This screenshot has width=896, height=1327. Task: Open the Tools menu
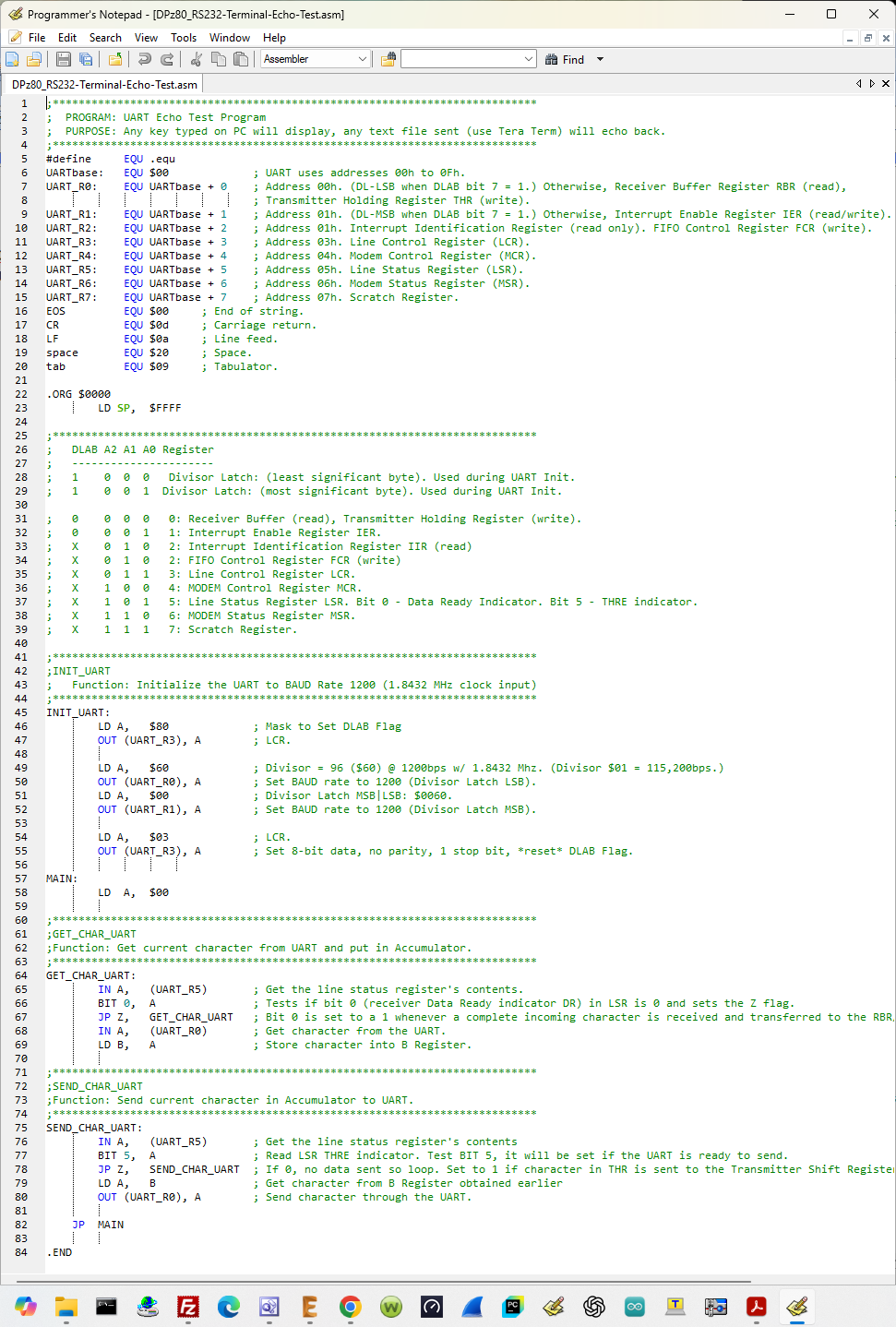[183, 38]
